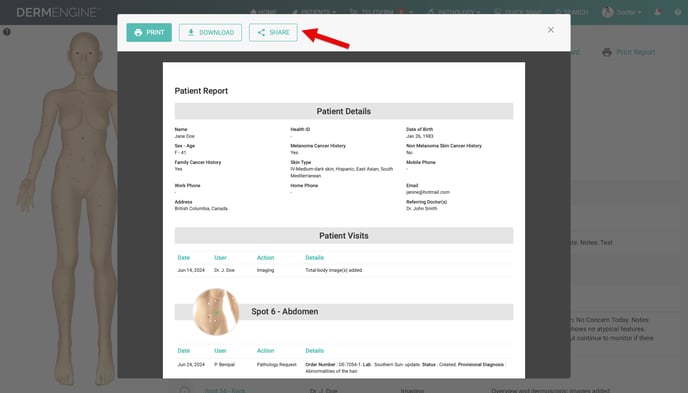Click the 'Jan 26, 1983' date of birth
Screen dimensions: 688x393
click(419, 136)
